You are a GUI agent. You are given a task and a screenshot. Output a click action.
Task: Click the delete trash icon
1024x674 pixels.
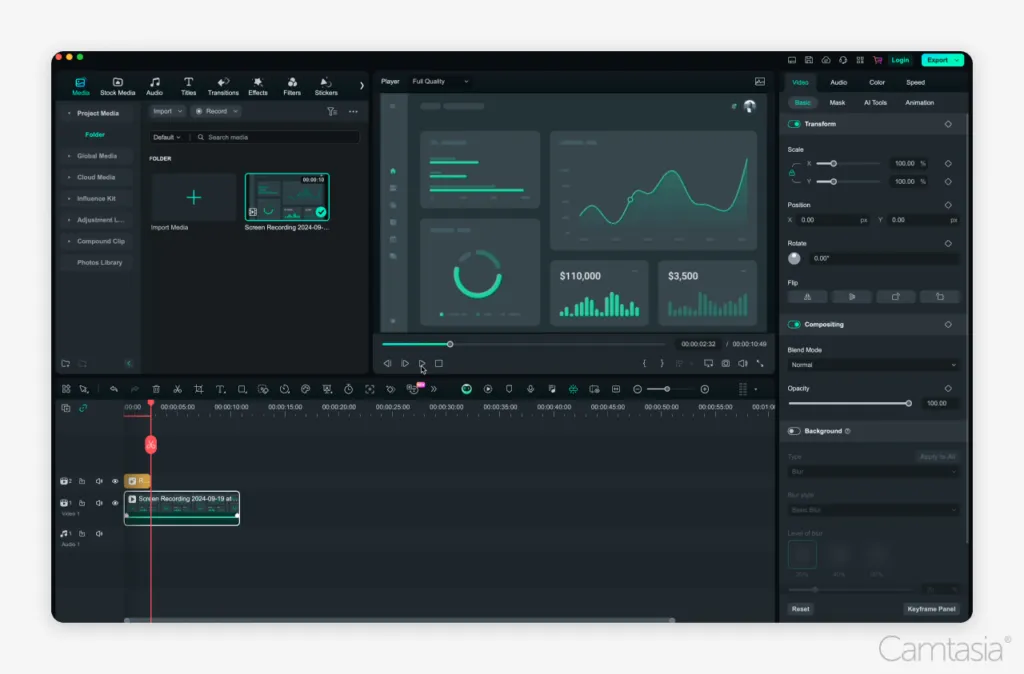point(156,389)
